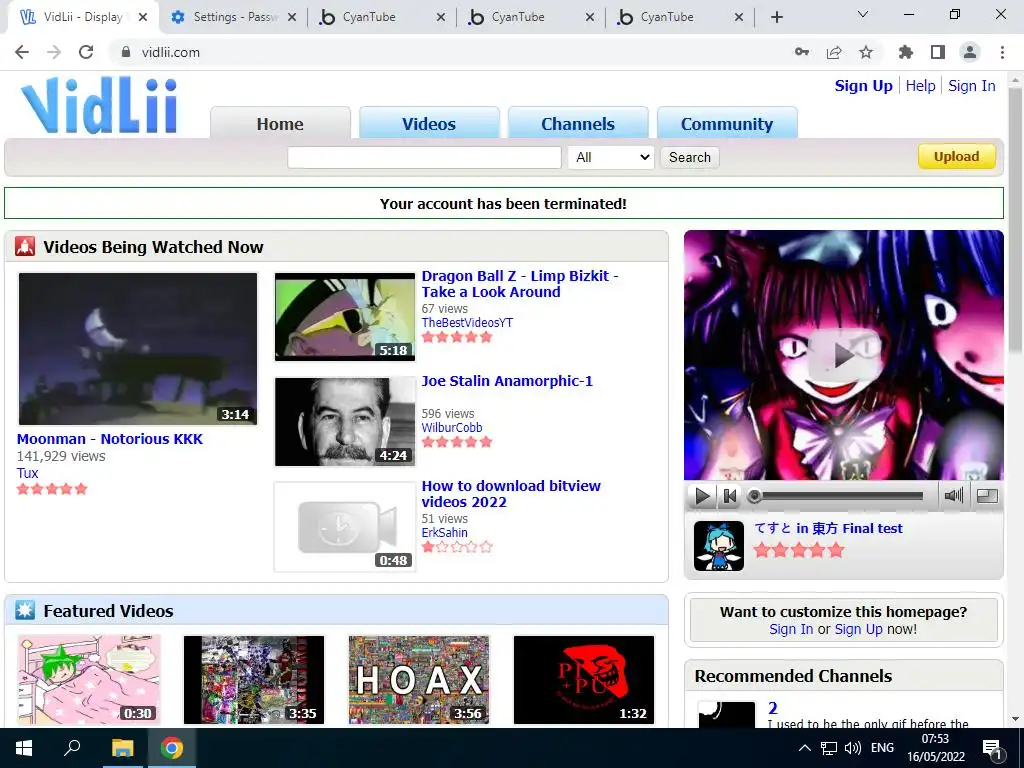Switch to the Community tab
This screenshot has width=1024, height=768.
[727, 123]
